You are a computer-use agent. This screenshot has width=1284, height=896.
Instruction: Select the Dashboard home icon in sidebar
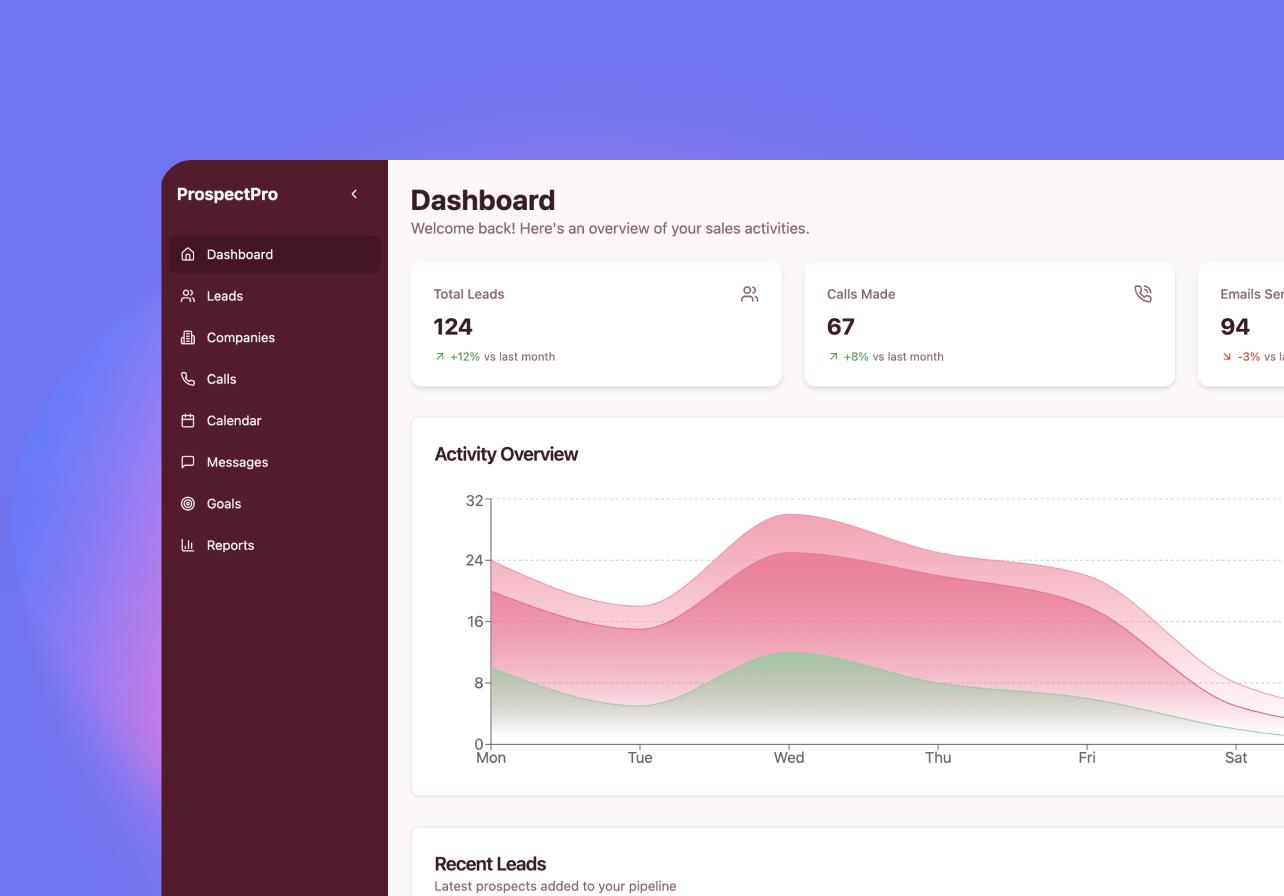[187, 254]
